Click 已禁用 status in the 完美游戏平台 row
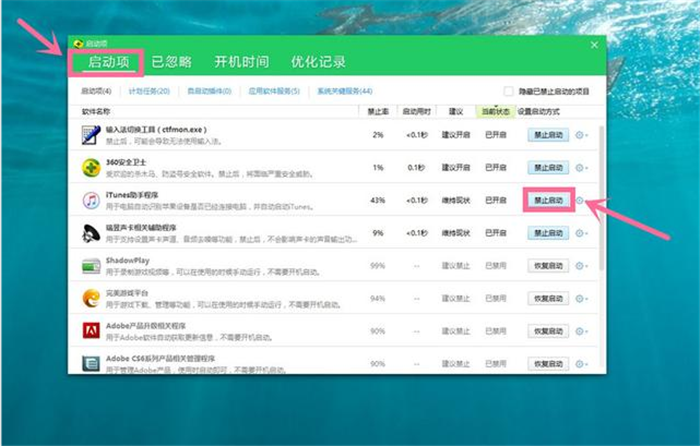700x446 pixels. tap(496, 299)
